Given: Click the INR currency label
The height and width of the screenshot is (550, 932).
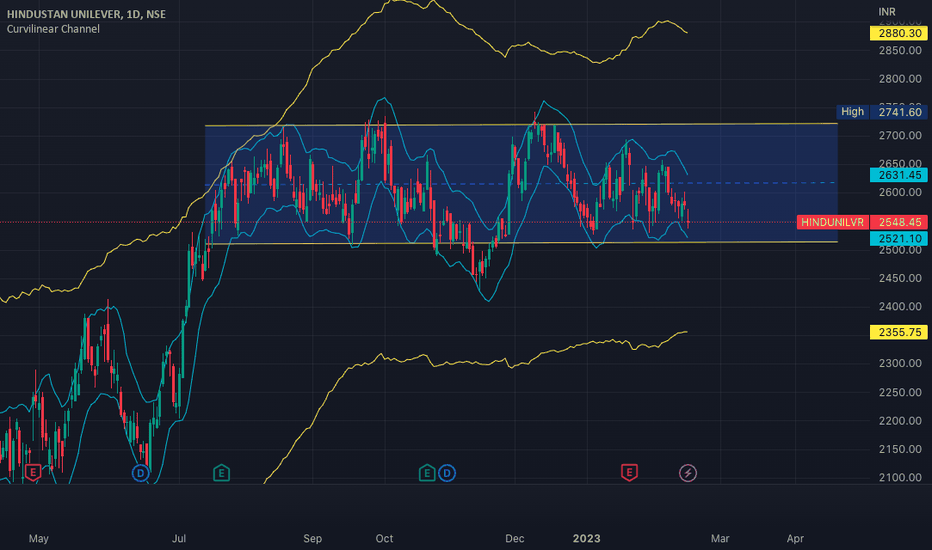Looking at the screenshot, I should (x=887, y=12).
